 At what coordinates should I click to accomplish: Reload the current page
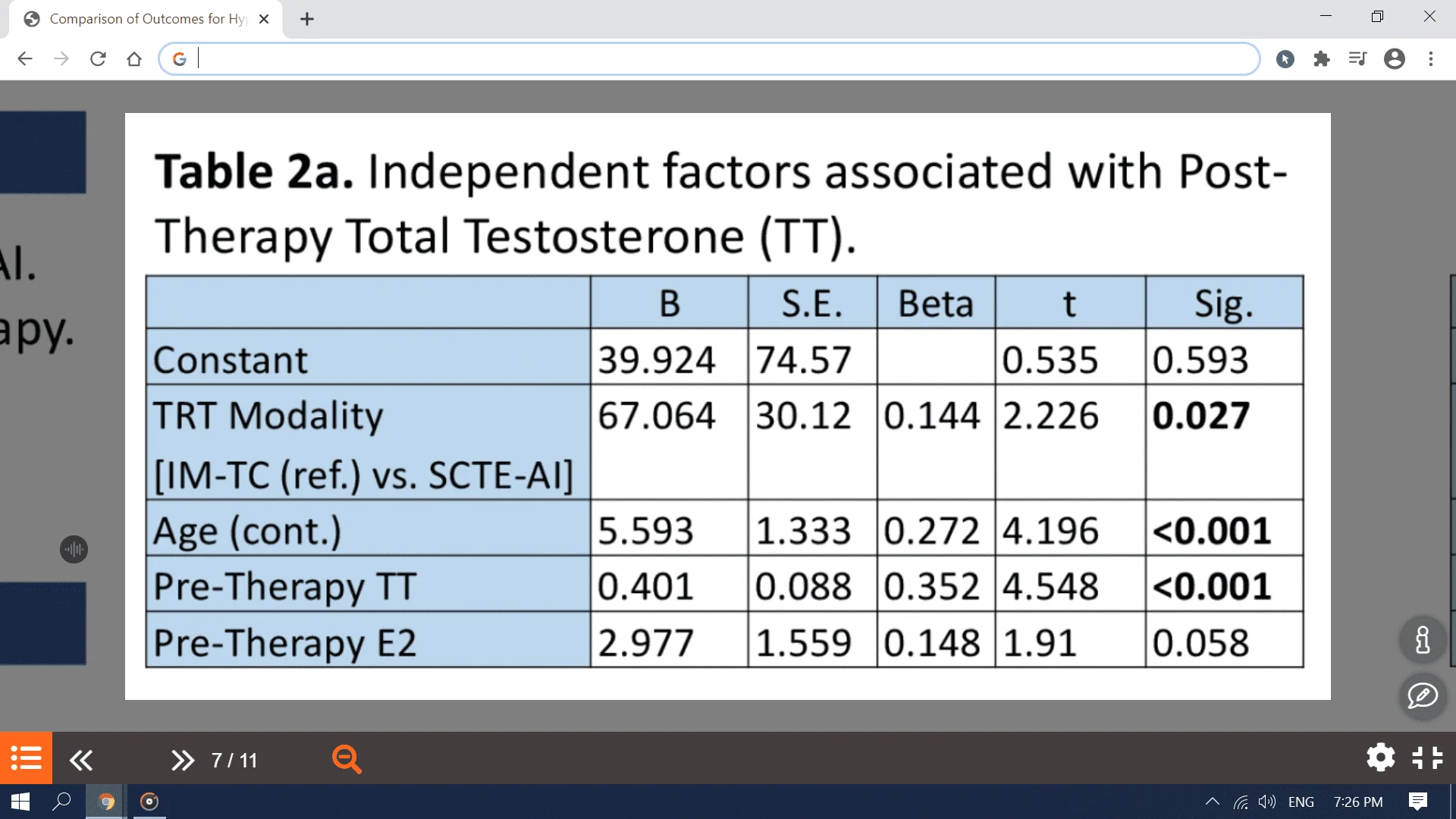(x=98, y=58)
